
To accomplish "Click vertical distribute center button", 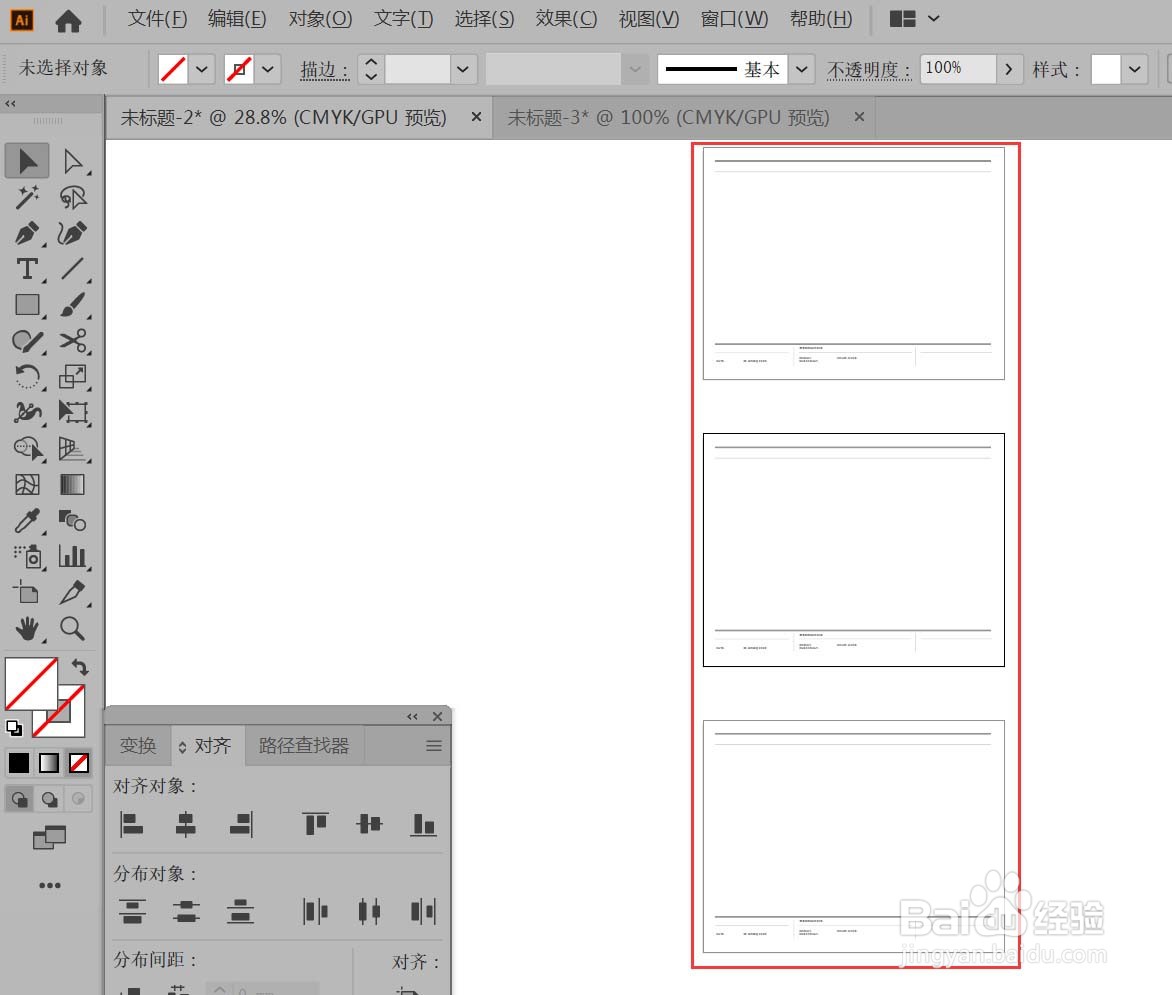I will coord(185,912).
